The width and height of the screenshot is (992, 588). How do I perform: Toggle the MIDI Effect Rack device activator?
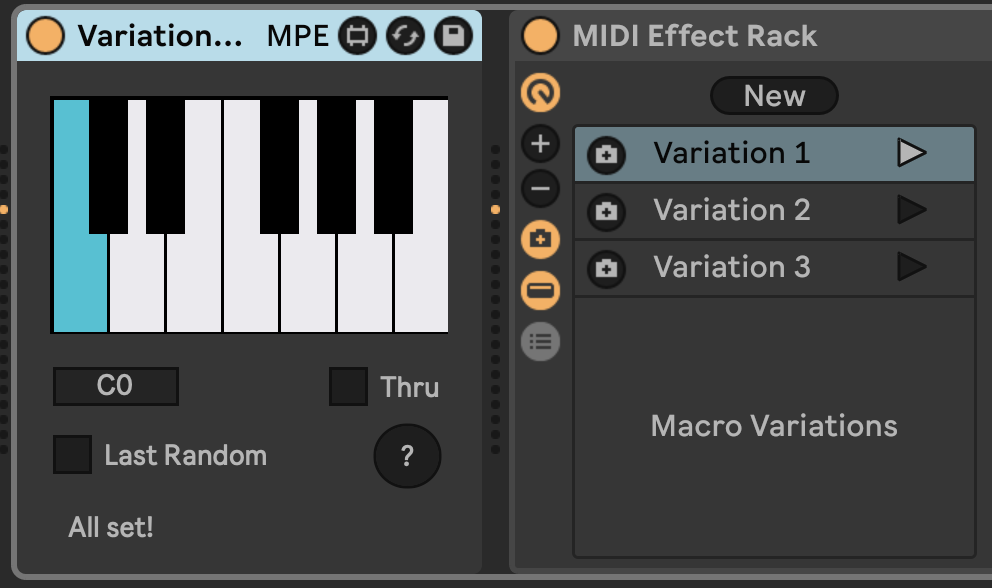pos(541,36)
